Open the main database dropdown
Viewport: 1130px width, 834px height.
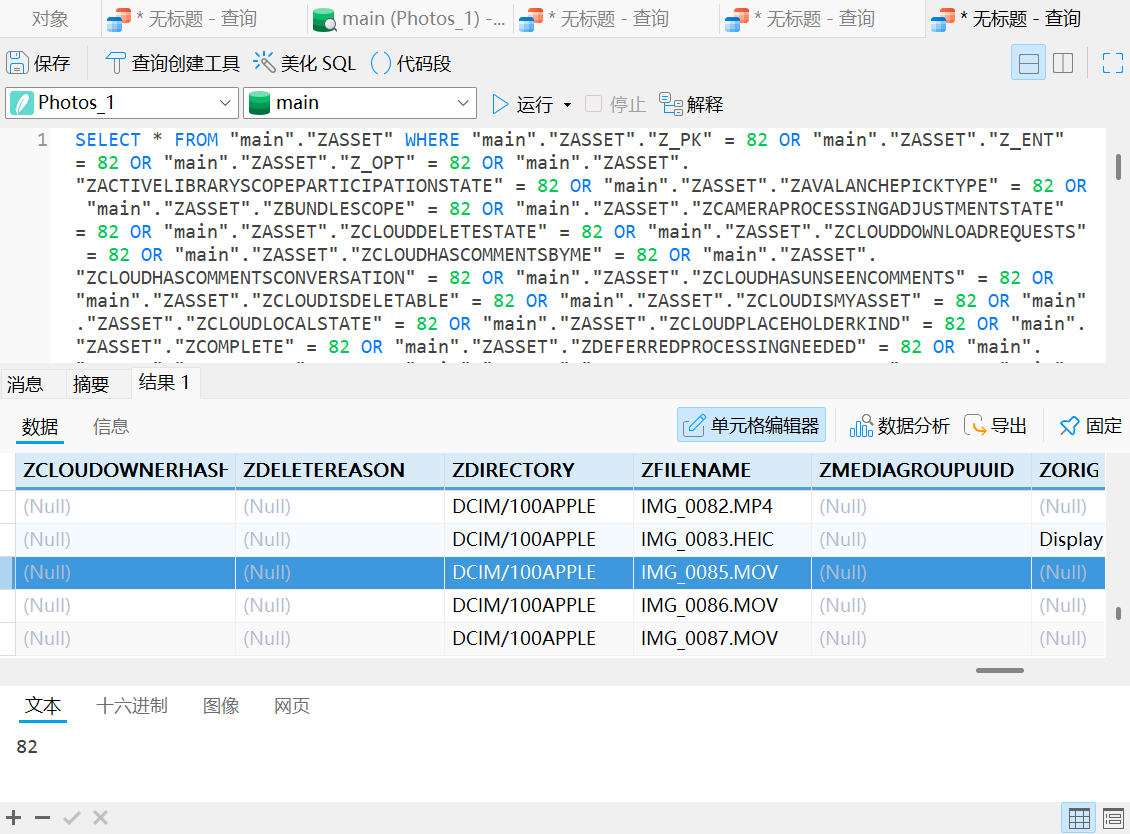click(360, 103)
